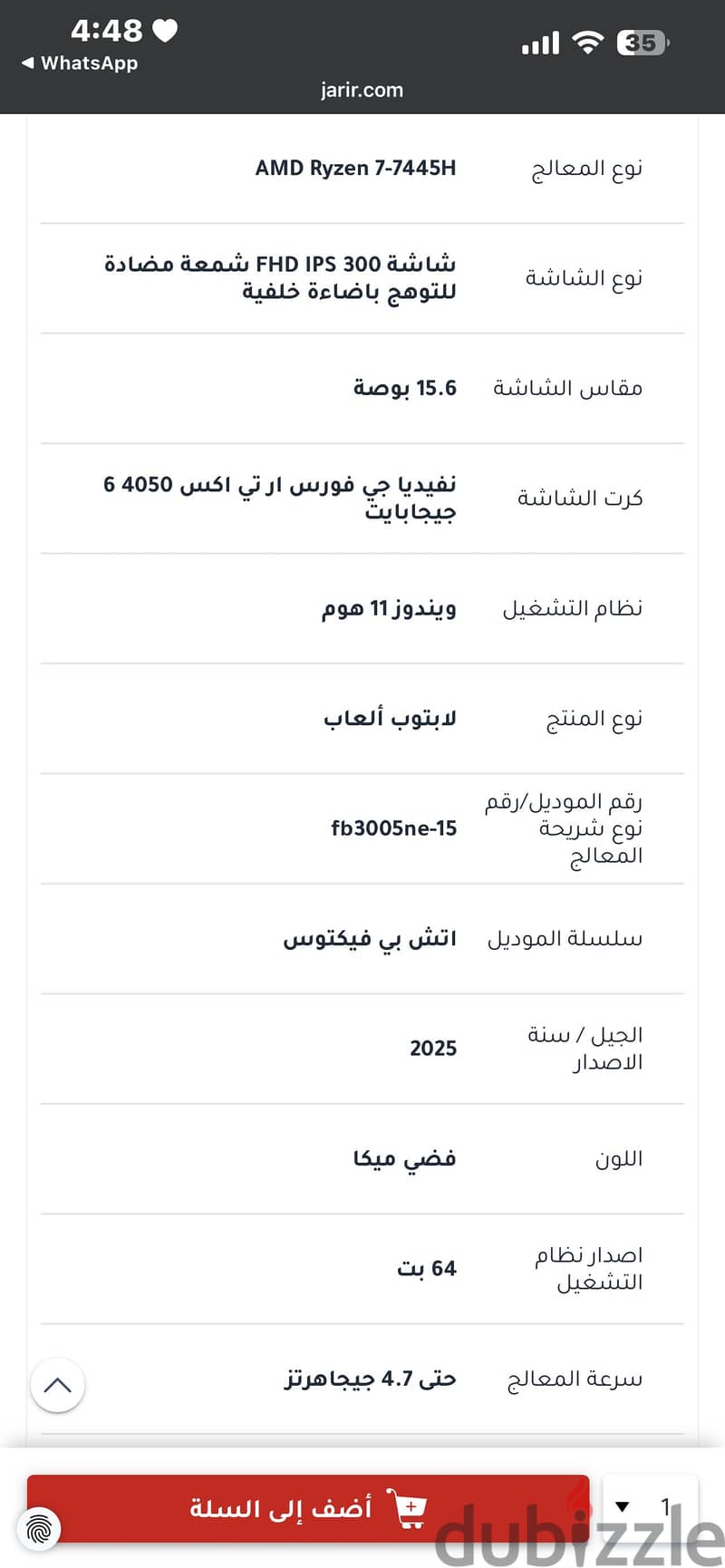Tap the كرت الشاشة specification label
The width and height of the screenshot is (725, 1568).
click(580, 498)
